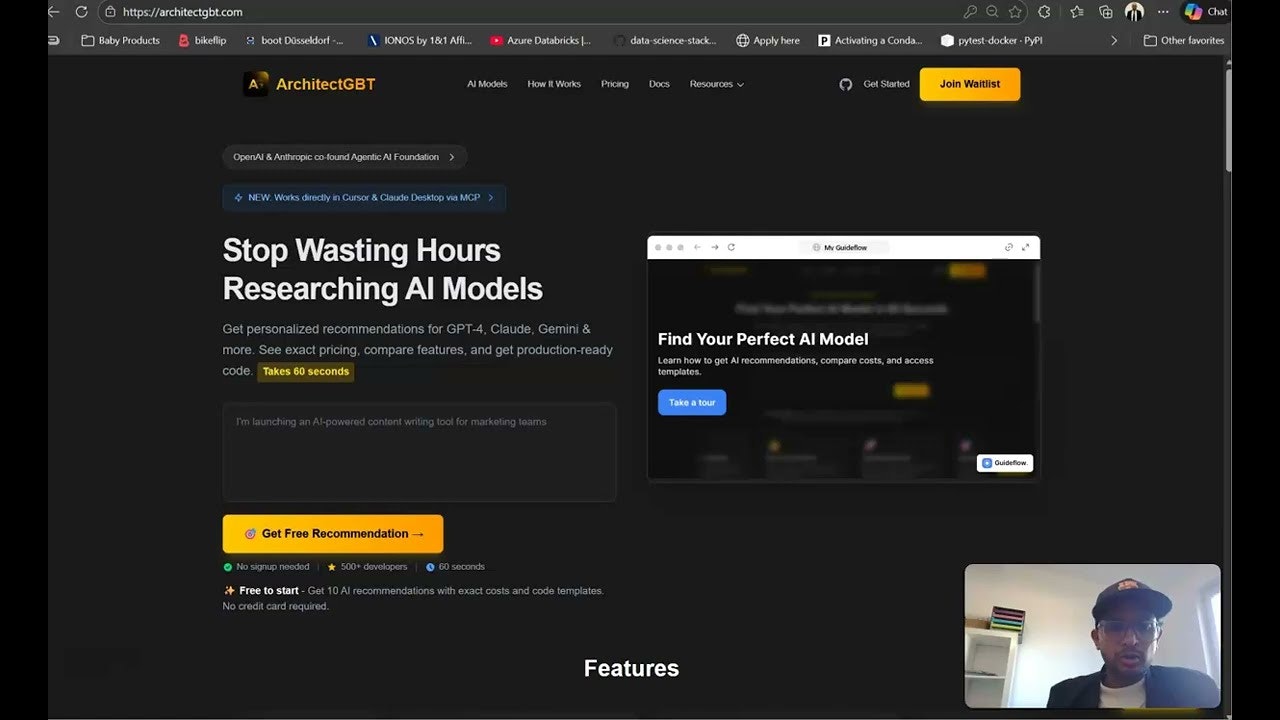
Task: Click the page vertical scrollbar
Action: click(x=1227, y=120)
